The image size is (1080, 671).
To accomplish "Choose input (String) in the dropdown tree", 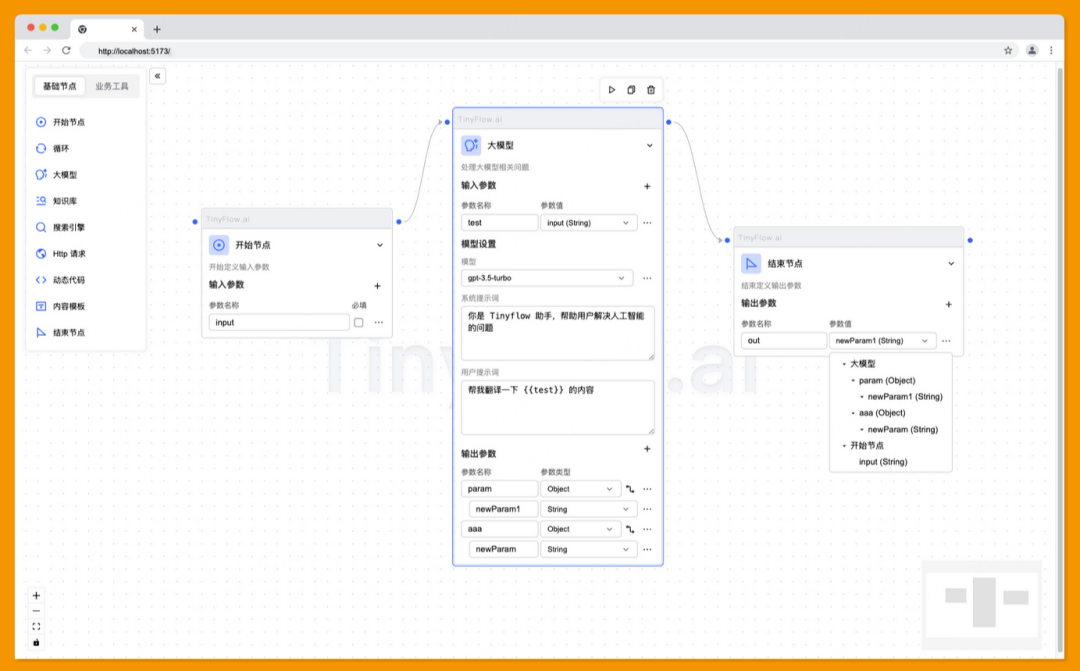I will coord(883,462).
